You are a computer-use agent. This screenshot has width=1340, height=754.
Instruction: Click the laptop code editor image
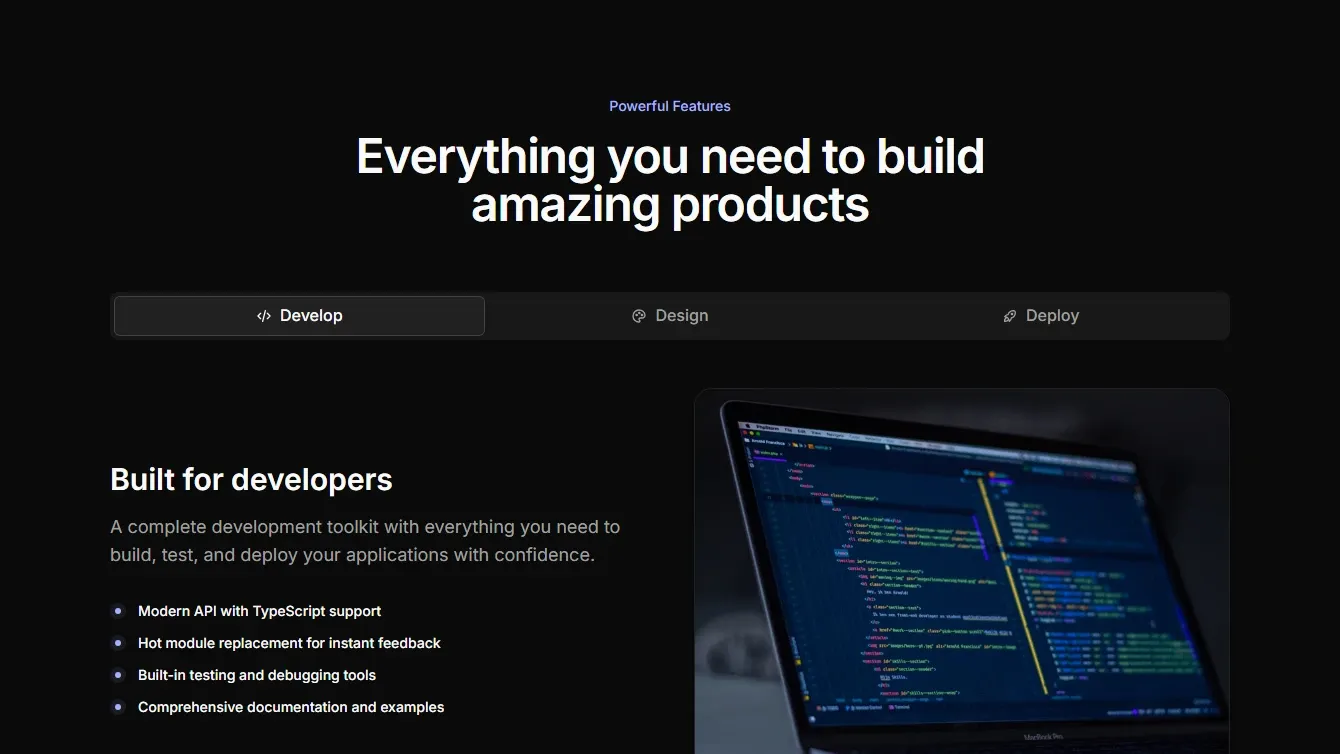click(960, 570)
